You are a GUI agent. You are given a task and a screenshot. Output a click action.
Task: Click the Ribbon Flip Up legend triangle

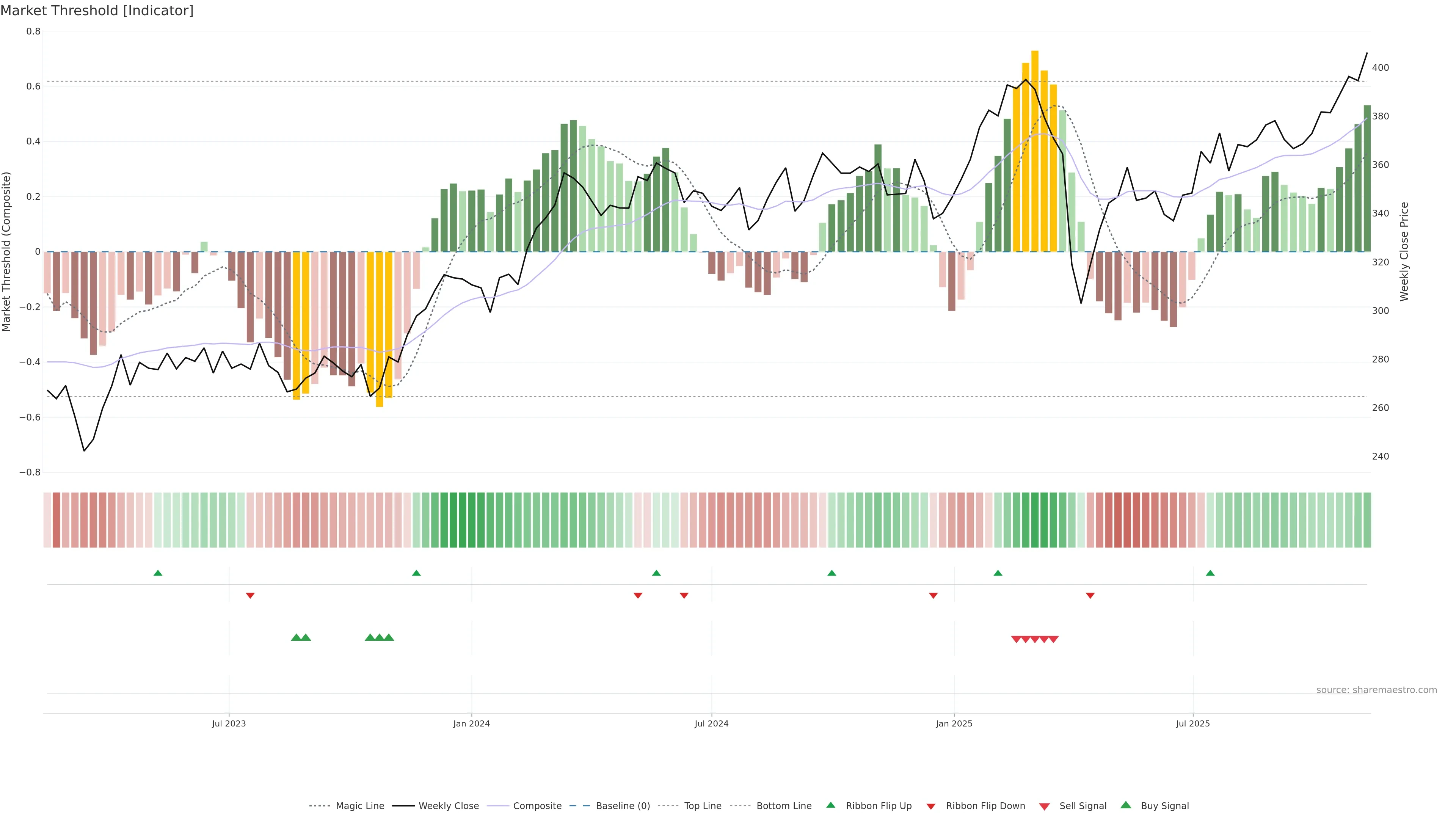(830, 805)
